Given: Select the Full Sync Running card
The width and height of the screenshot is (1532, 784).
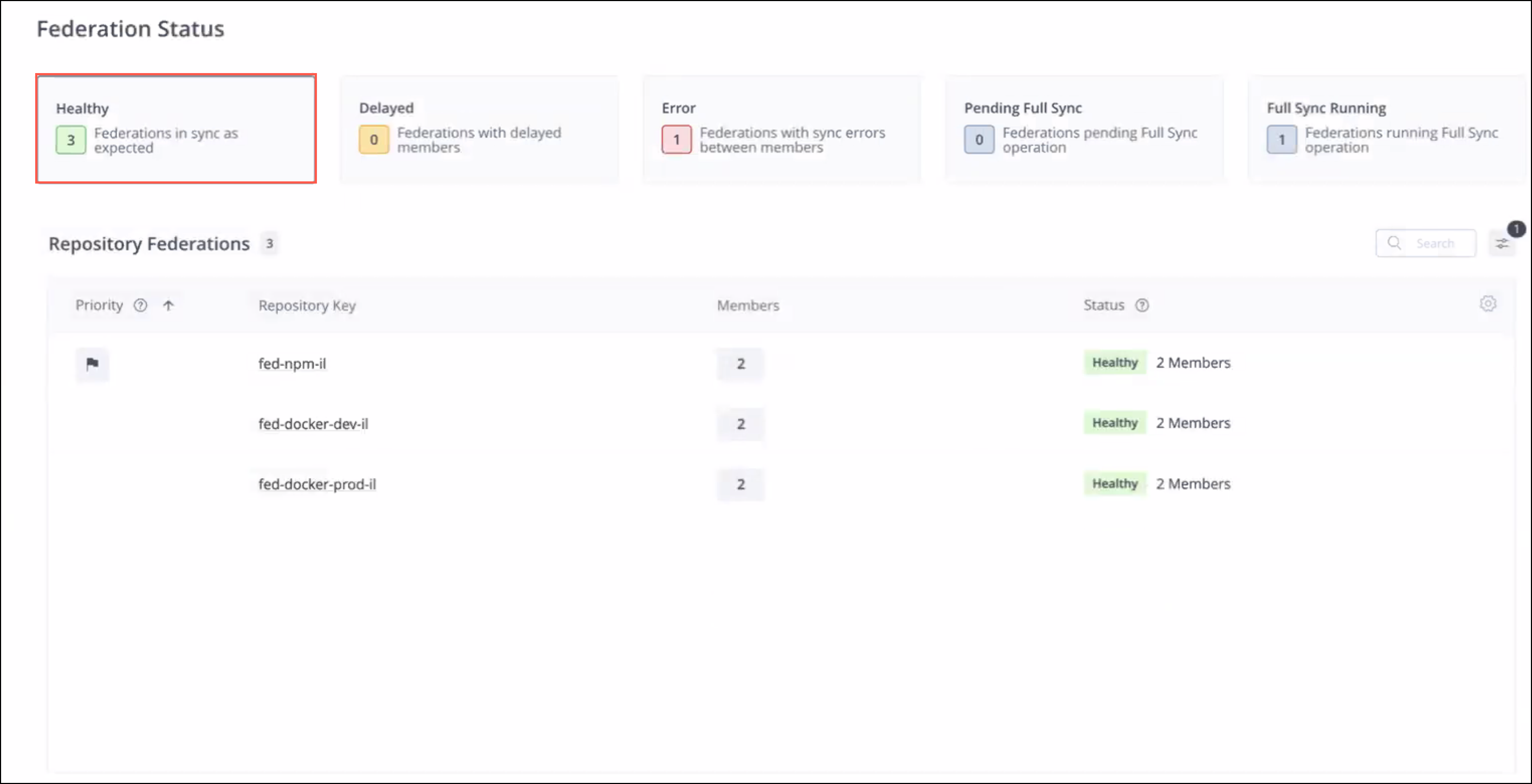Looking at the screenshot, I should 1387,129.
